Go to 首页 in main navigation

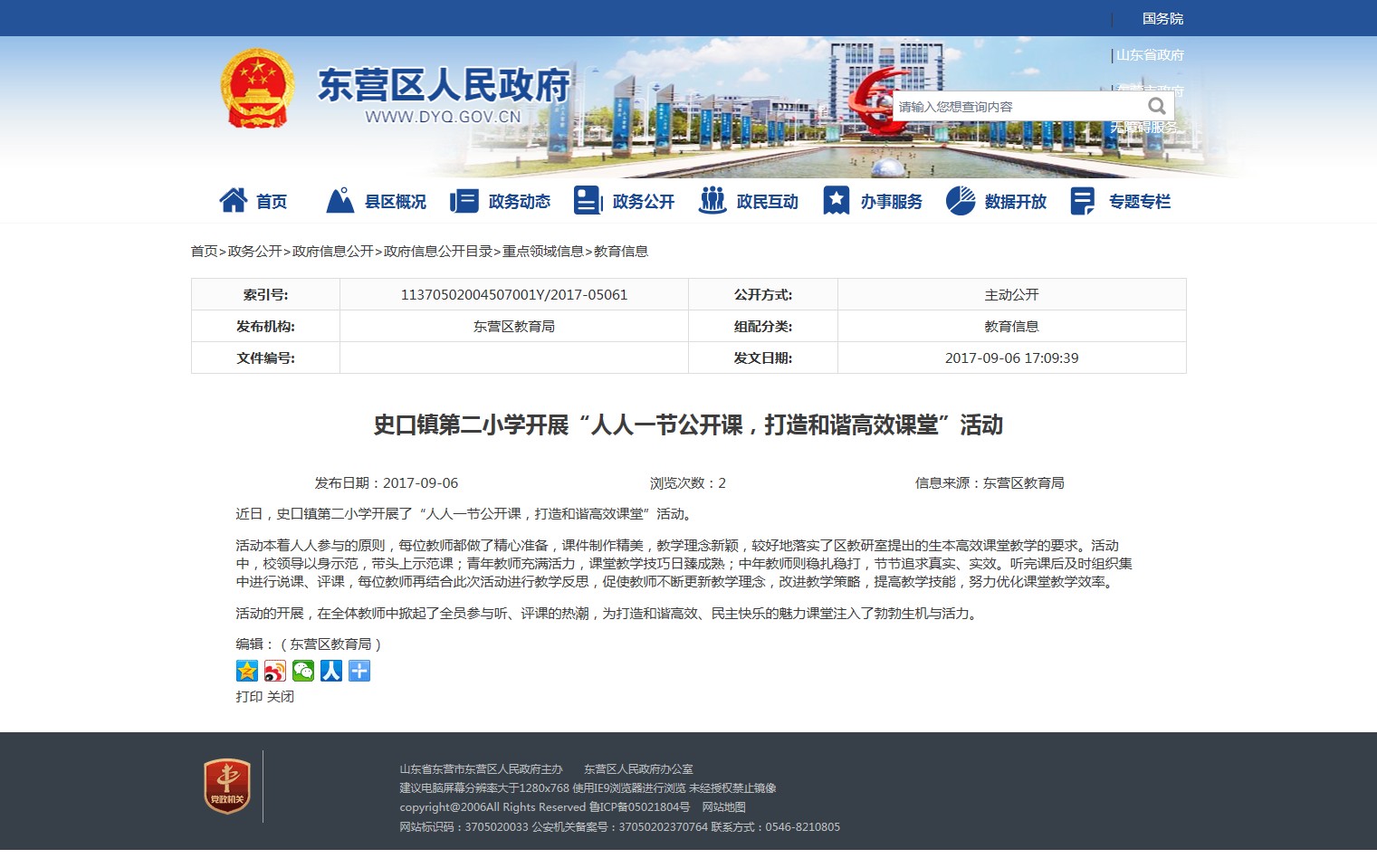click(253, 201)
